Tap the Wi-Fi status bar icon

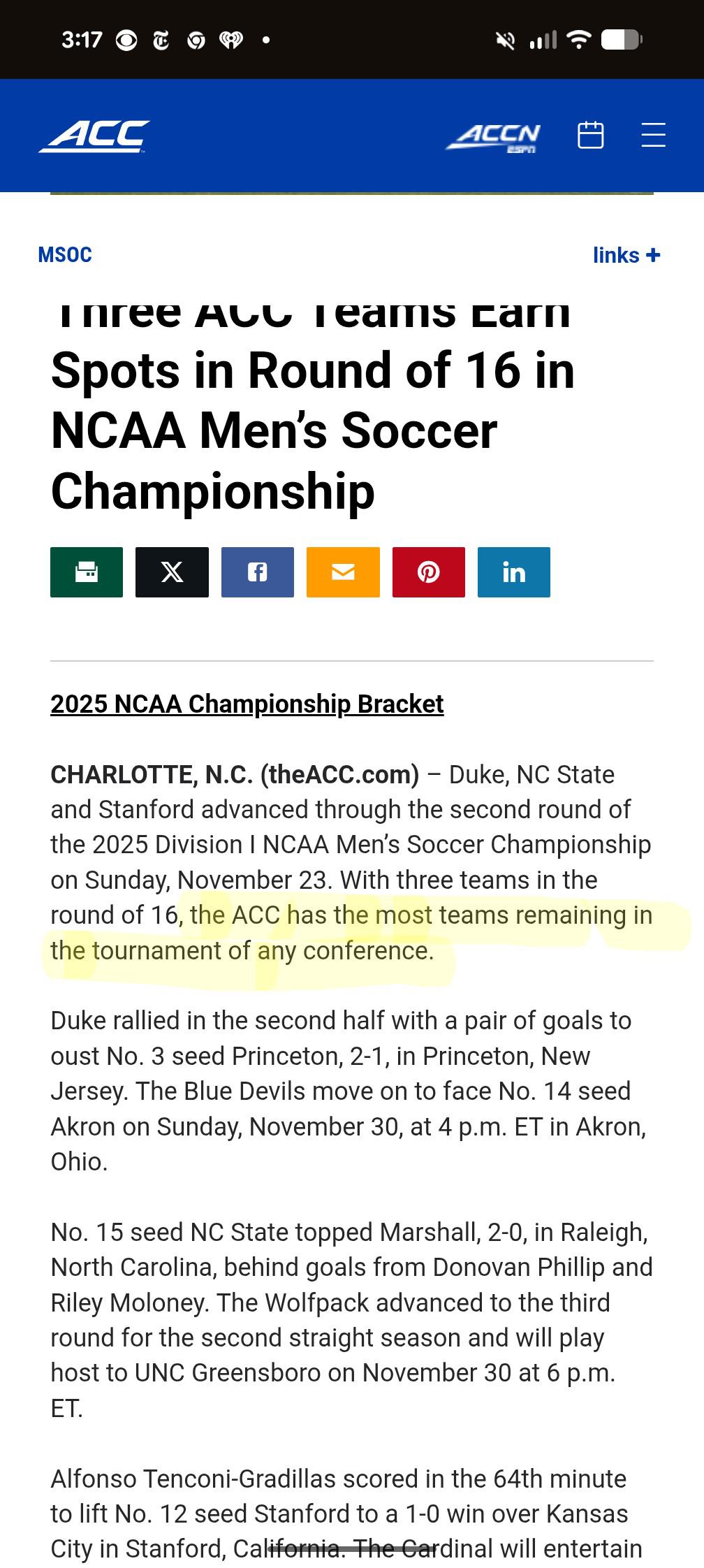(x=579, y=40)
